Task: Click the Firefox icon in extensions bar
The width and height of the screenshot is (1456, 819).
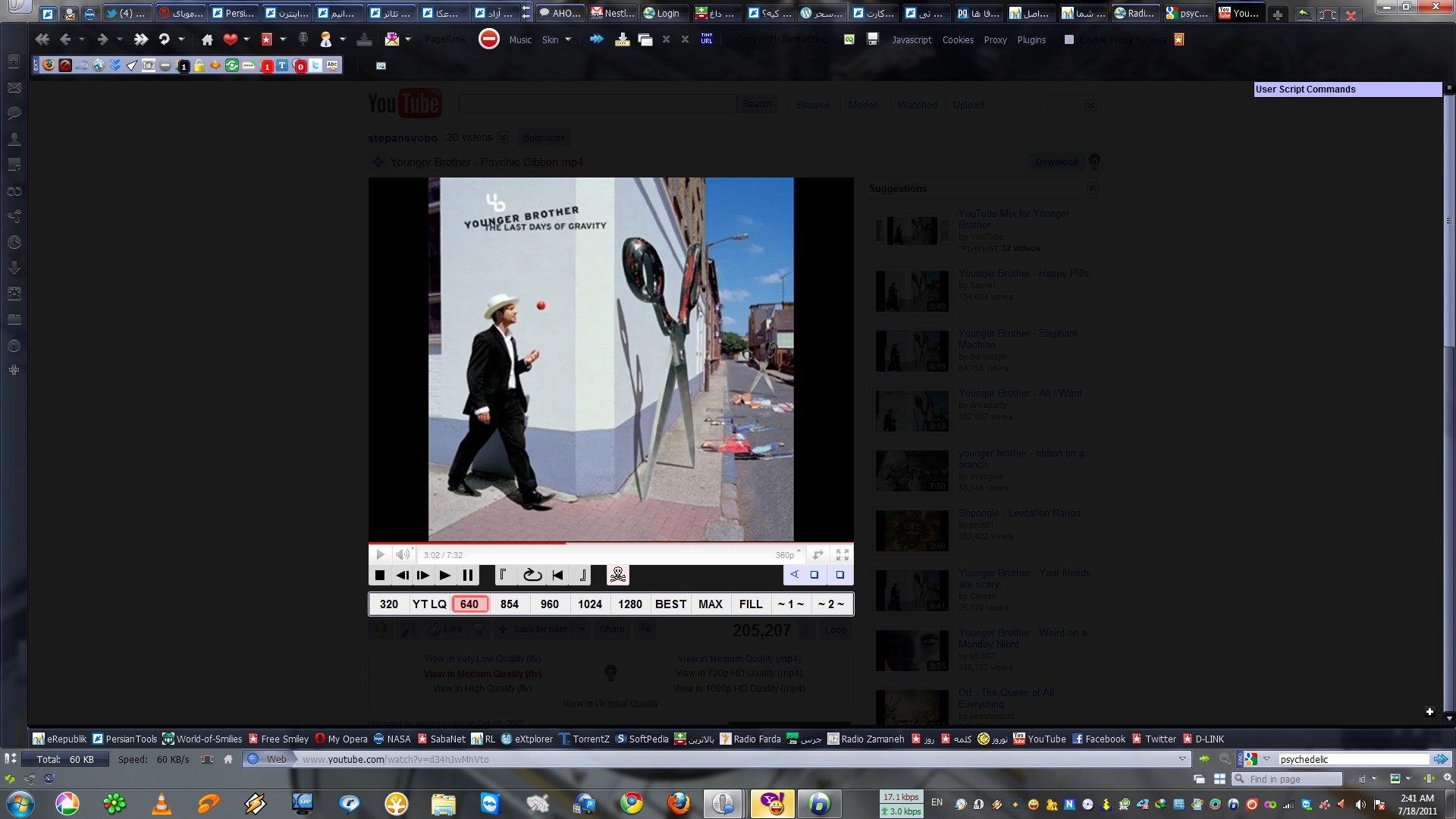Action: click(x=49, y=65)
